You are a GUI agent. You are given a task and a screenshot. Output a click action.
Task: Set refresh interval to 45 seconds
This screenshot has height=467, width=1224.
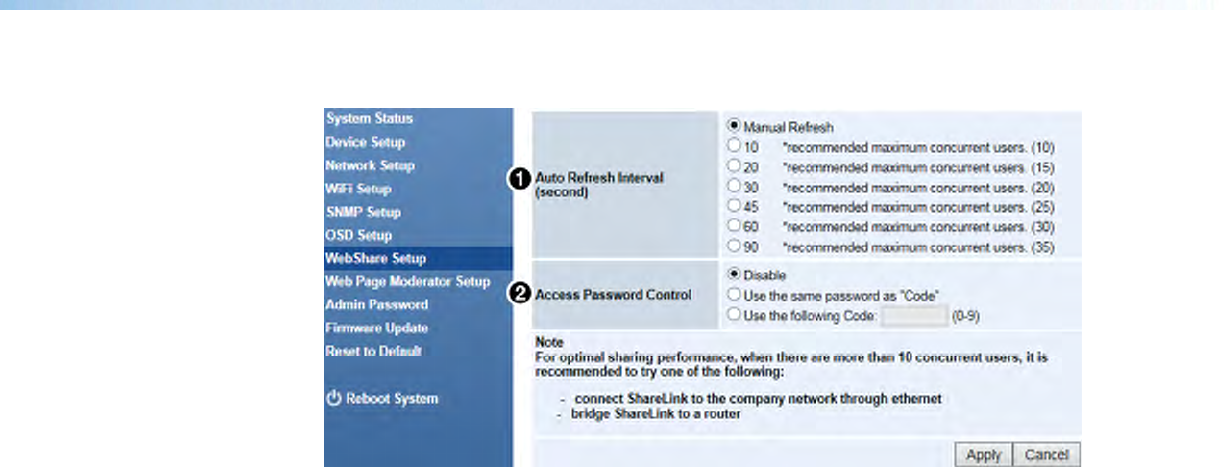[735, 206]
